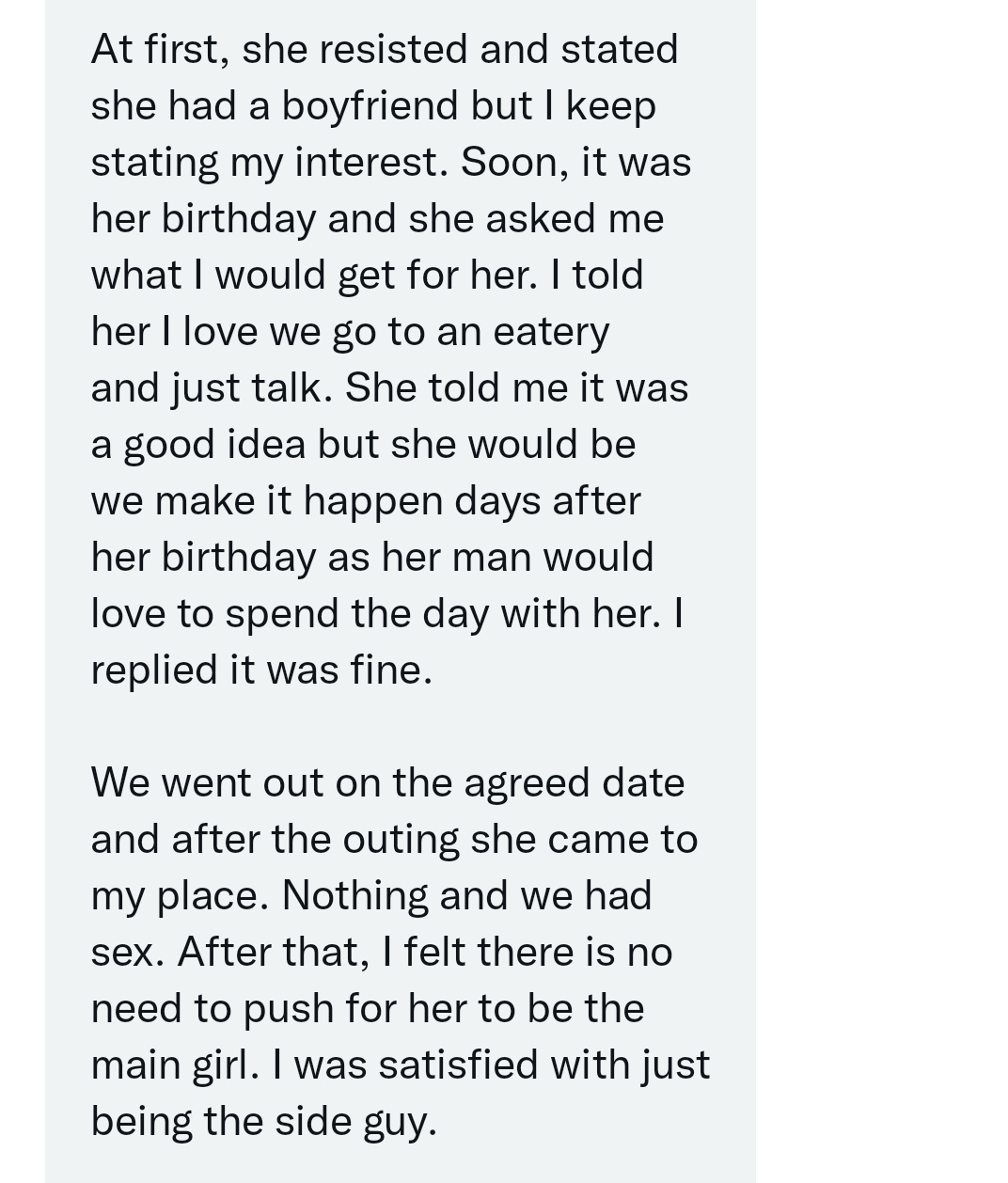Viewport: 1008px width, 1183px height.
Task: Click the line 'her birthday as her man would'
Action: coord(372,558)
